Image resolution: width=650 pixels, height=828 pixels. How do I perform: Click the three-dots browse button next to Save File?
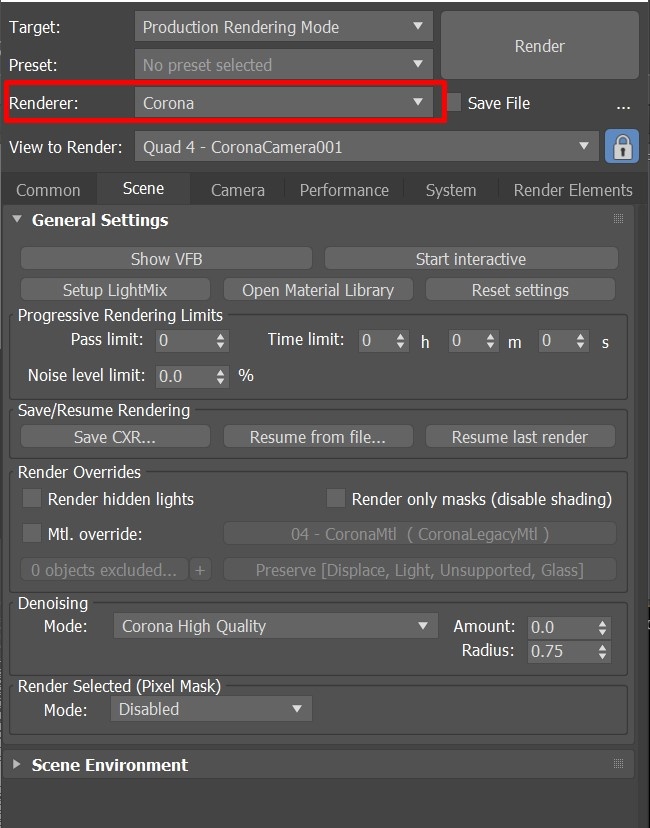pyautogui.click(x=623, y=105)
